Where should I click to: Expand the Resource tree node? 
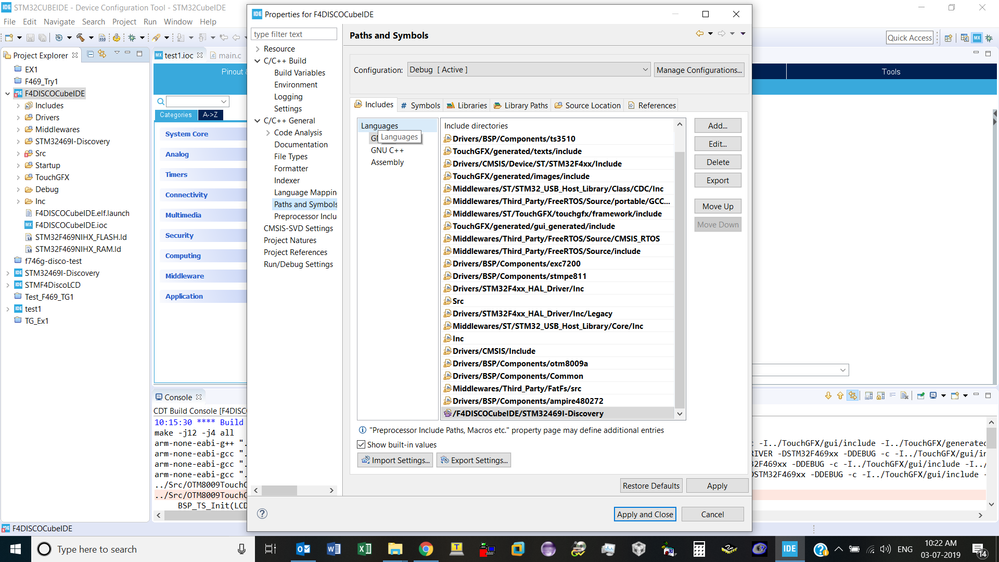pos(257,48)
